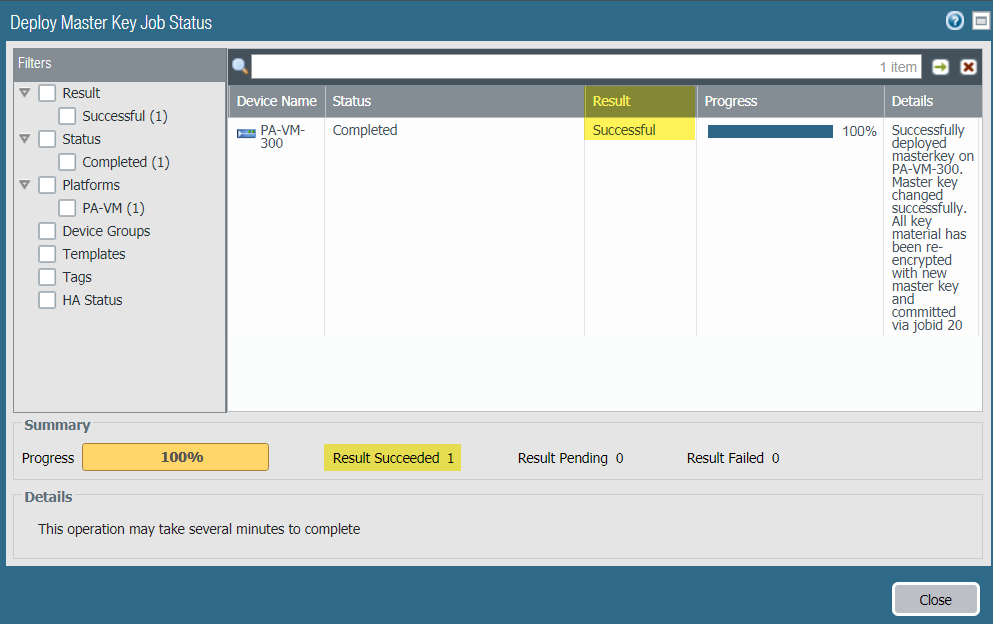Image resolution: width=993 pixels, height=624 pixels.
Task: Collapse the Status filter group
Action: [x=25, y=139]
